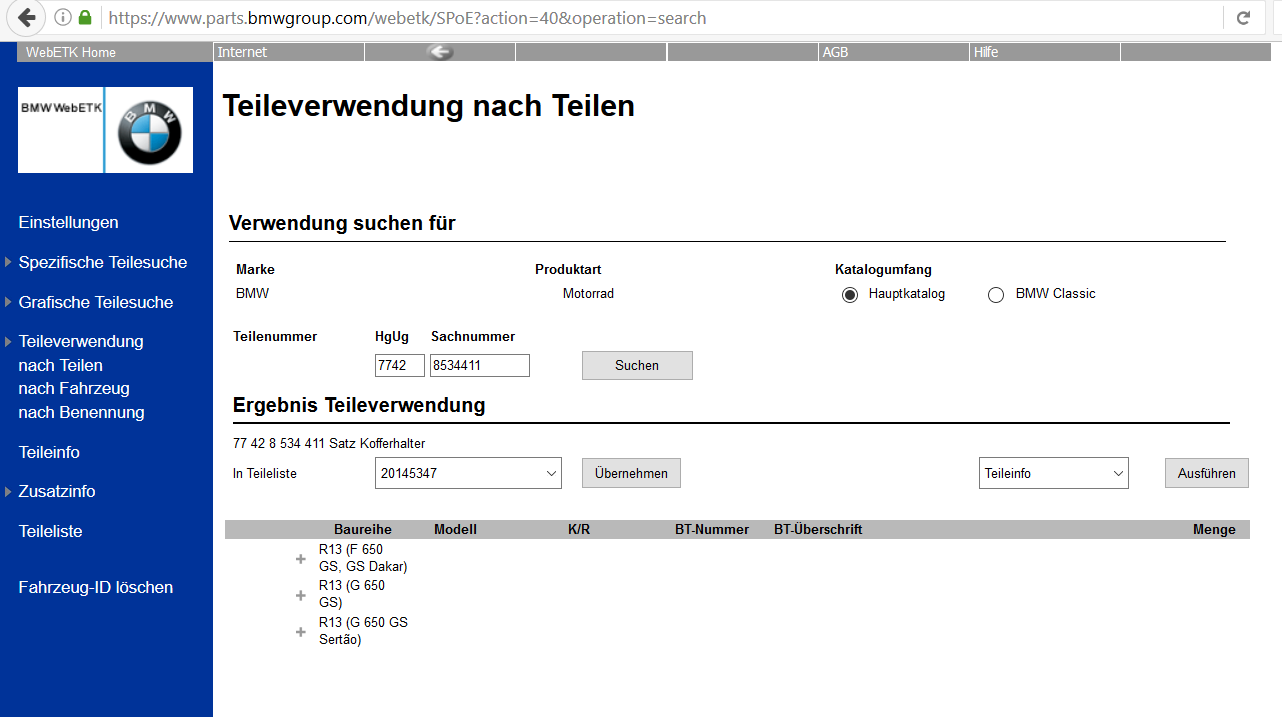The width and height of the screenshot is (1282, 717).
Task: Expand the R13 (G 650 GS Sertão) row
Action: [x=300, y=632]
